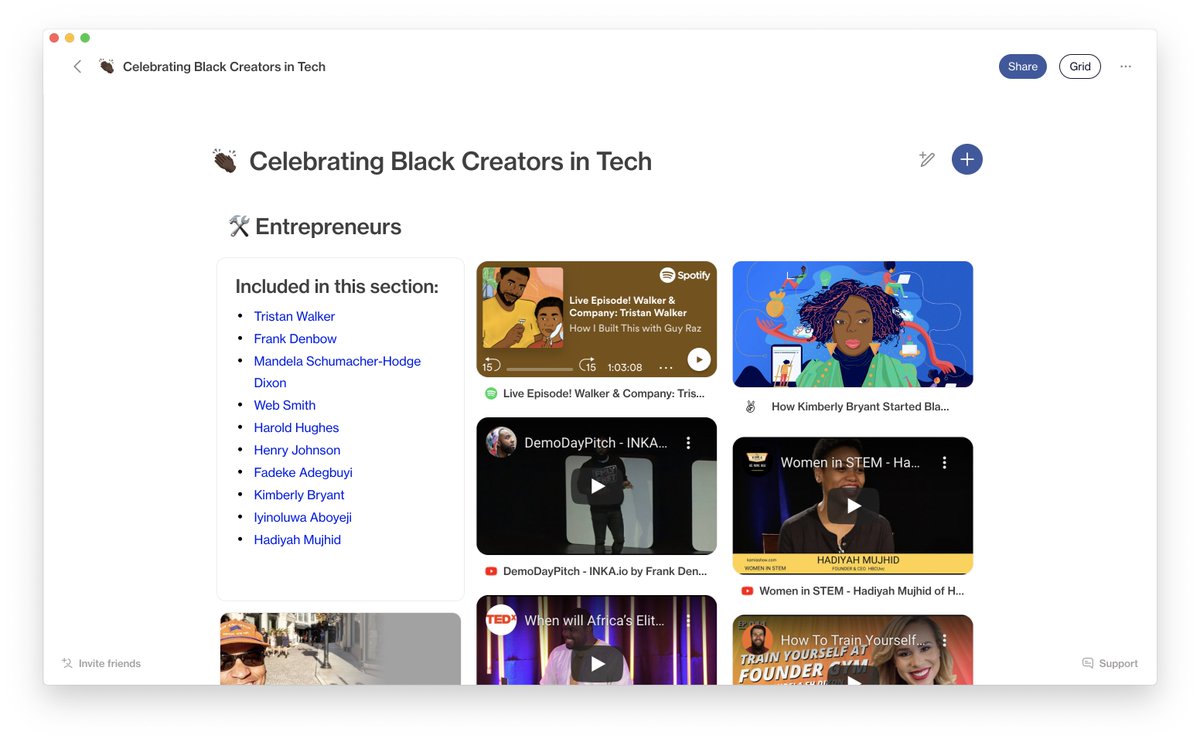Open the Tristan Walker link
Screen dimensions: 1200x742
coord(294,316)
